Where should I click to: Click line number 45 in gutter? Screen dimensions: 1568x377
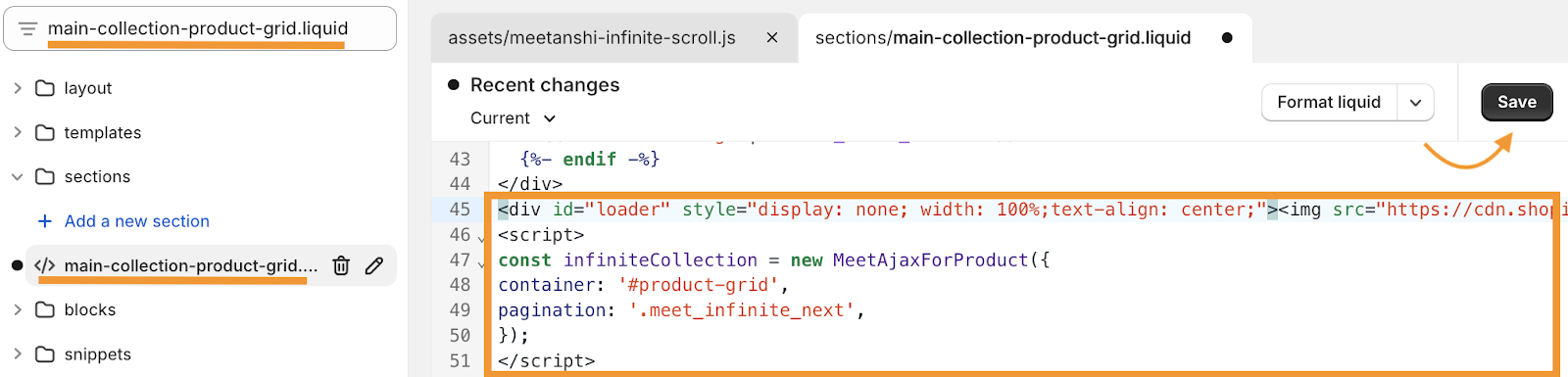(x=460, y=210)
